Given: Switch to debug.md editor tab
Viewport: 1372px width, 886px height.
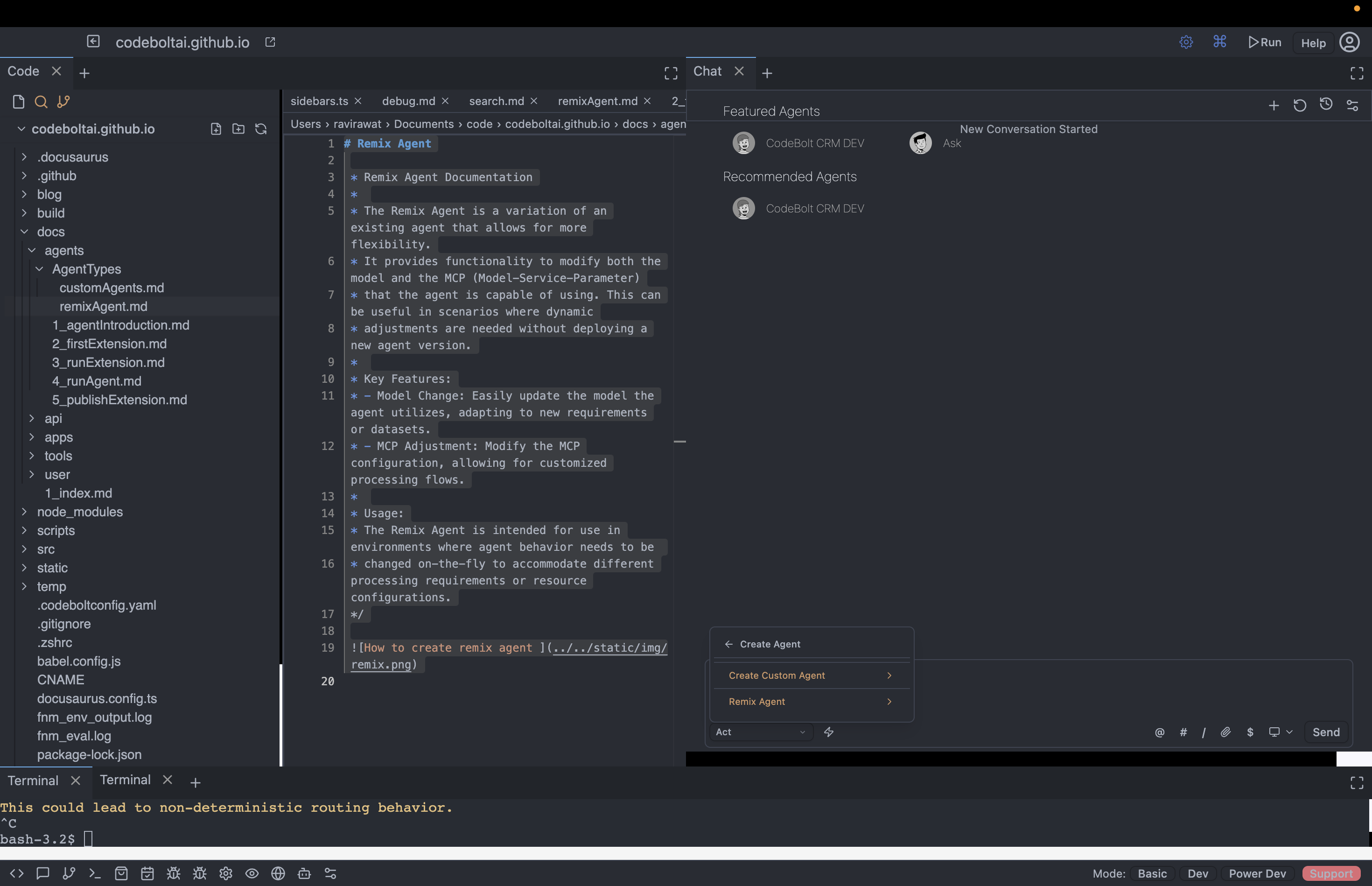Looking at the screenshot, I should coord(408,101).
